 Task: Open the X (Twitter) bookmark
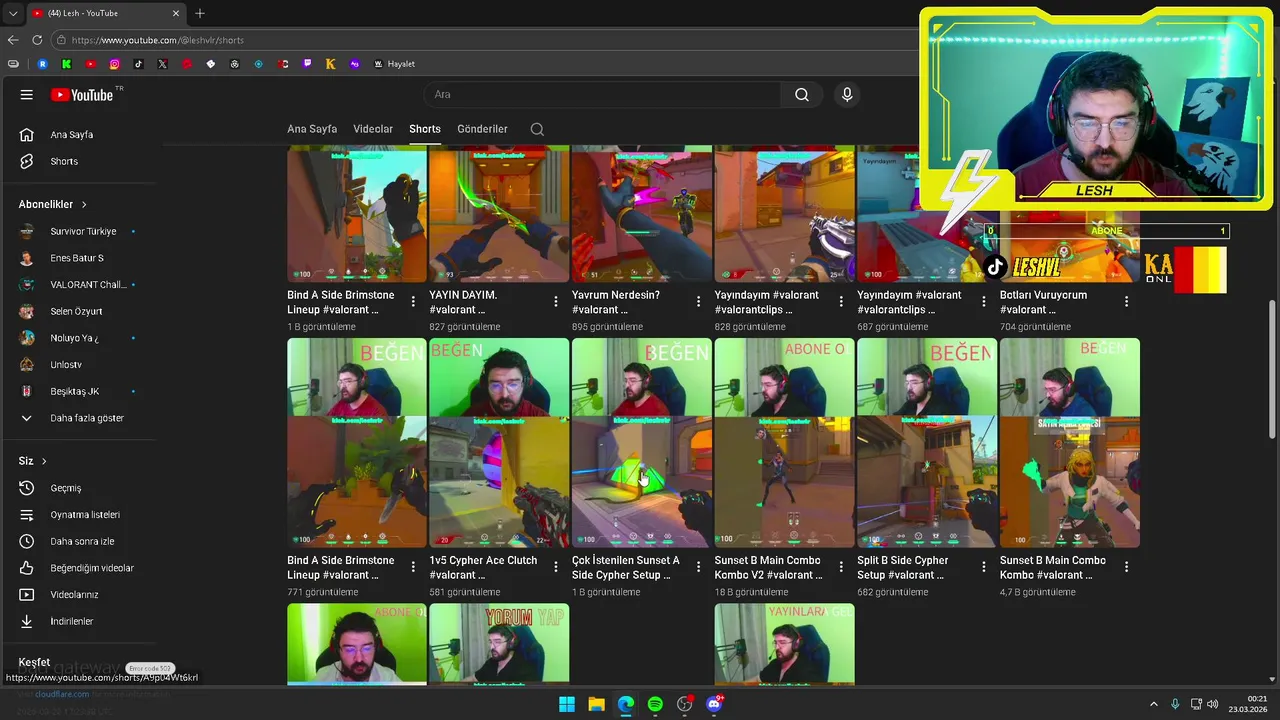pos(162,64)
